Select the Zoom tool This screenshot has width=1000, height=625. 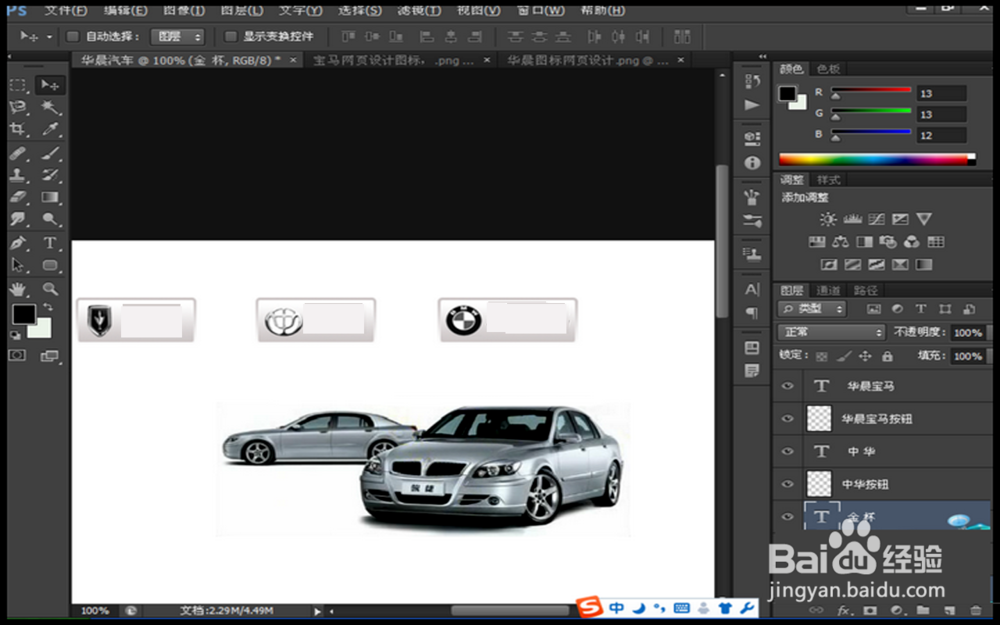(x=50, y=289)
